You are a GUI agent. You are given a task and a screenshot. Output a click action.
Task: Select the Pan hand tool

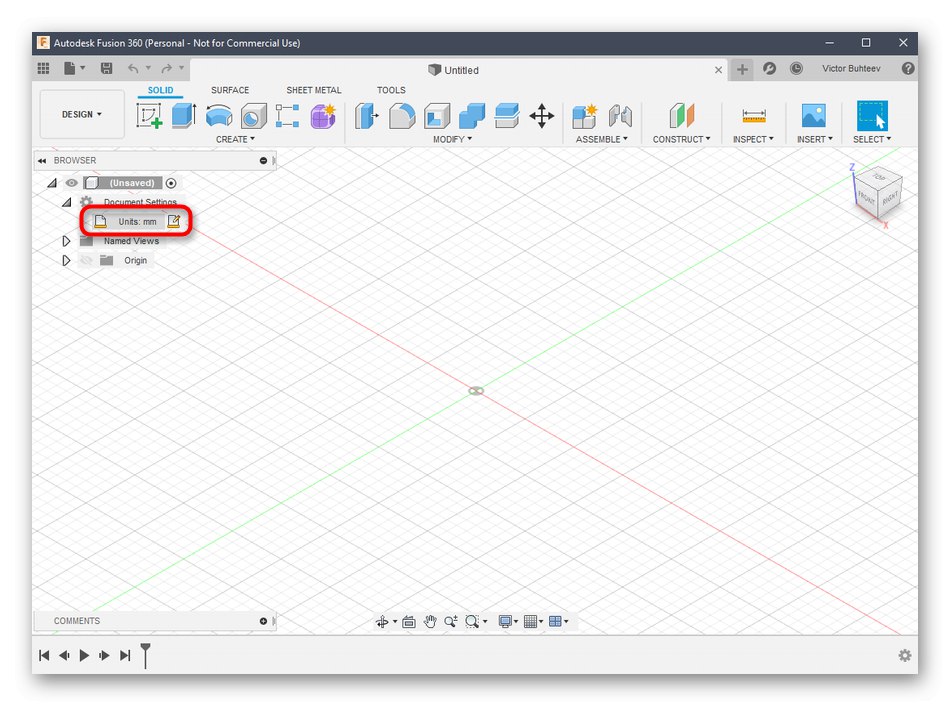click(430, 621)
